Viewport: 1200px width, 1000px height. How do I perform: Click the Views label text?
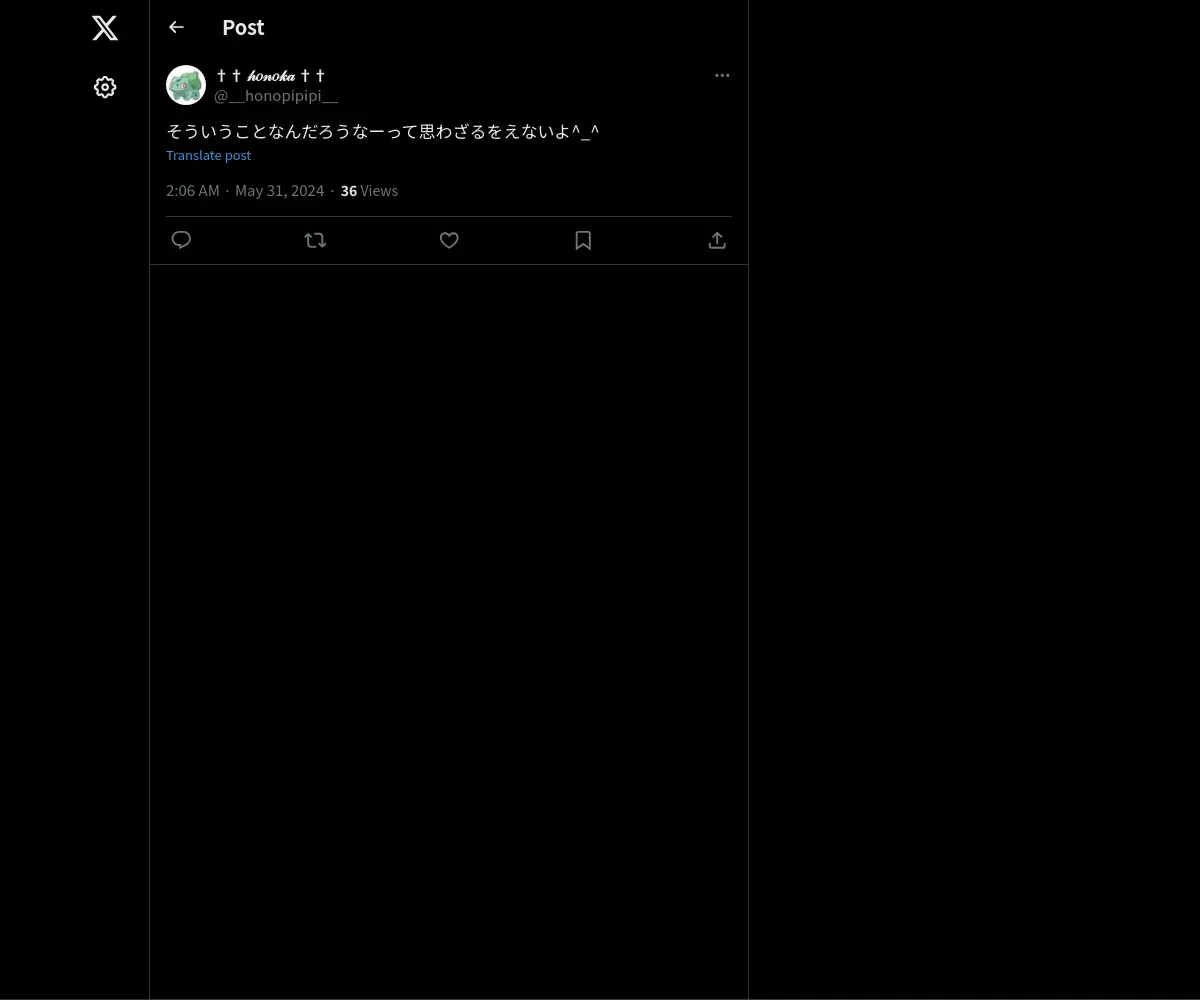coord(379,190)
